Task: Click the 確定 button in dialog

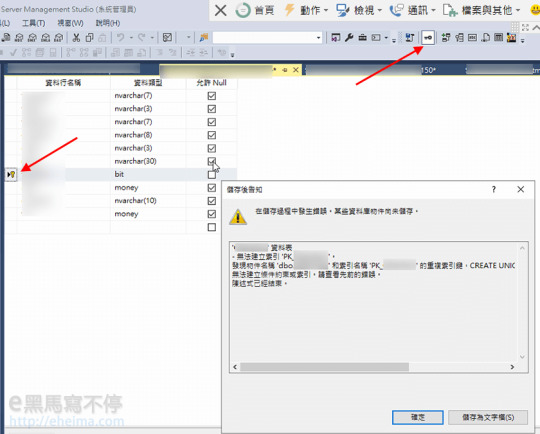Action: coord(418,417)
